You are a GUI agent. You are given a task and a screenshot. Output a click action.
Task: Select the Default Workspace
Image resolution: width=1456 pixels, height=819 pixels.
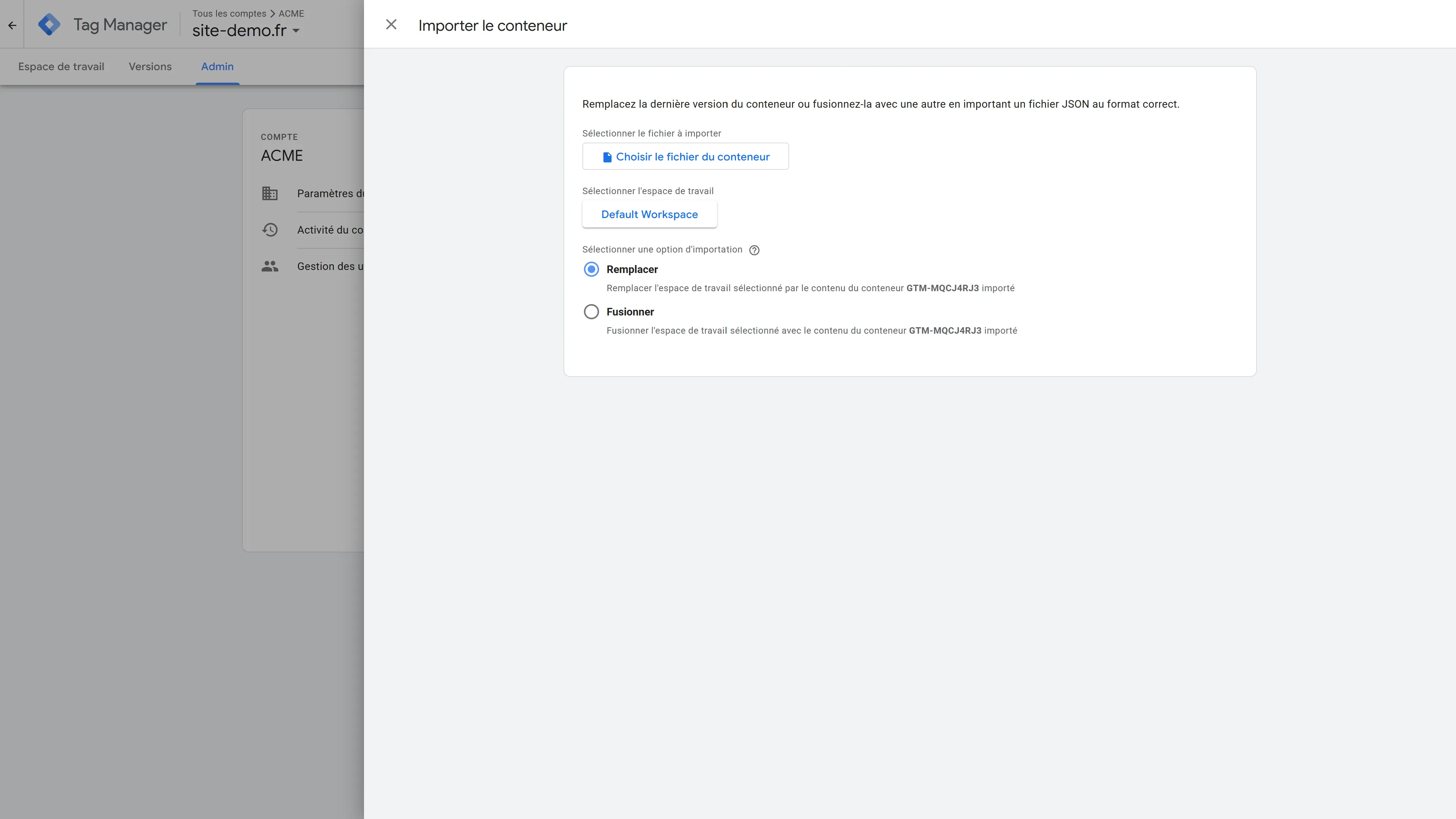pyautogui.click(x=649, y=214)
